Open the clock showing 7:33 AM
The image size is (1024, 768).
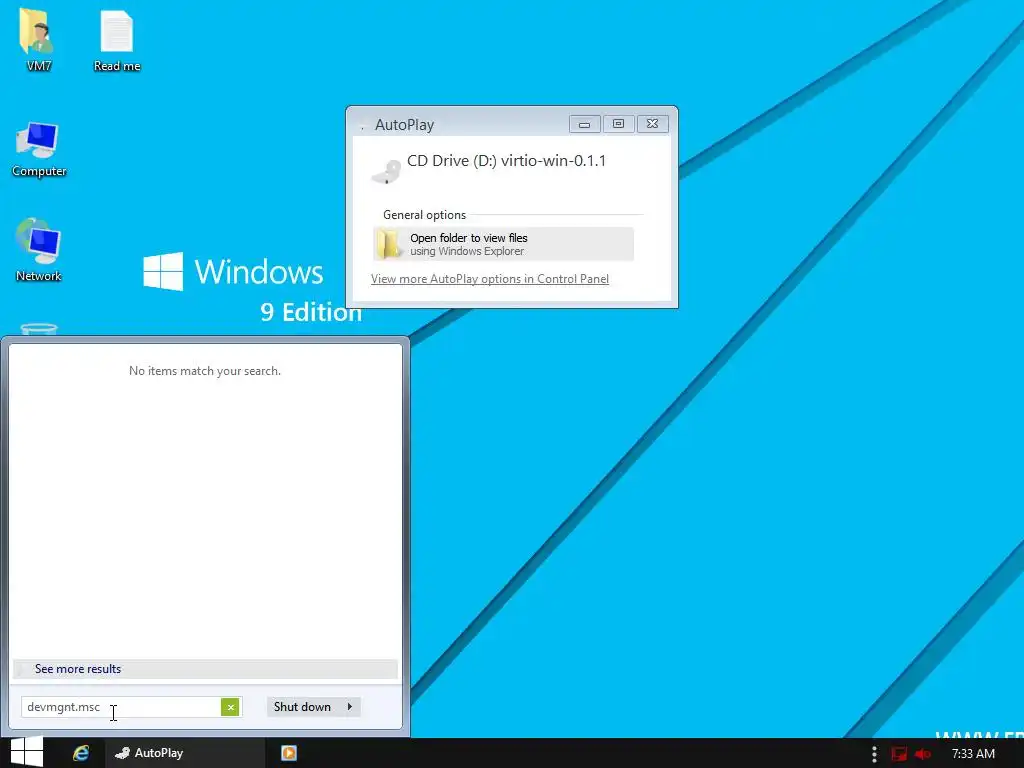pyautogui.click(x=973, y=754)
